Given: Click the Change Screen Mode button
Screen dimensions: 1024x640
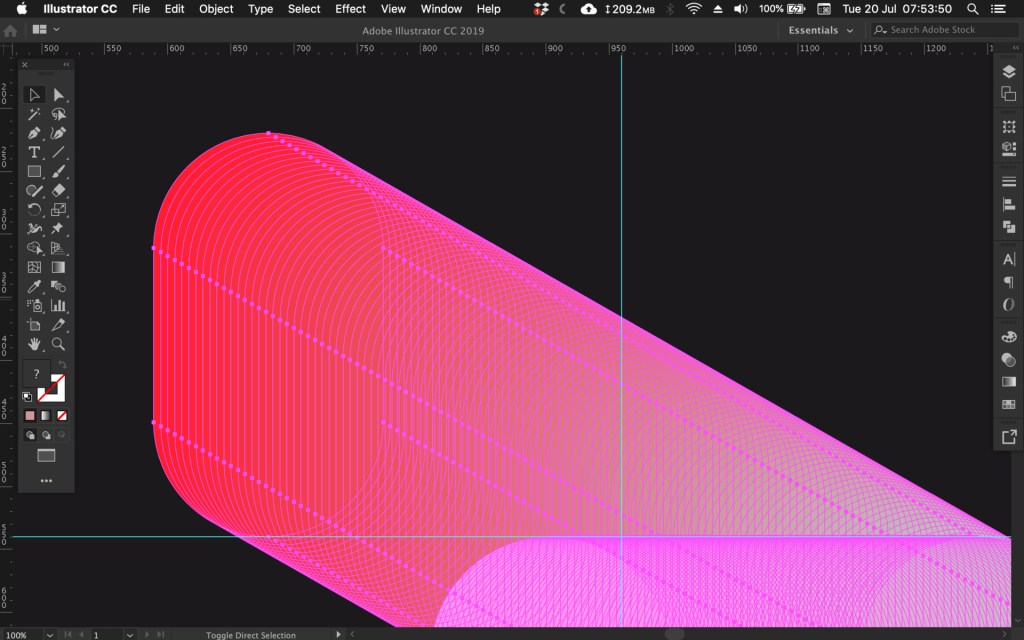Looking at the screenshot, I should [46, 456].
